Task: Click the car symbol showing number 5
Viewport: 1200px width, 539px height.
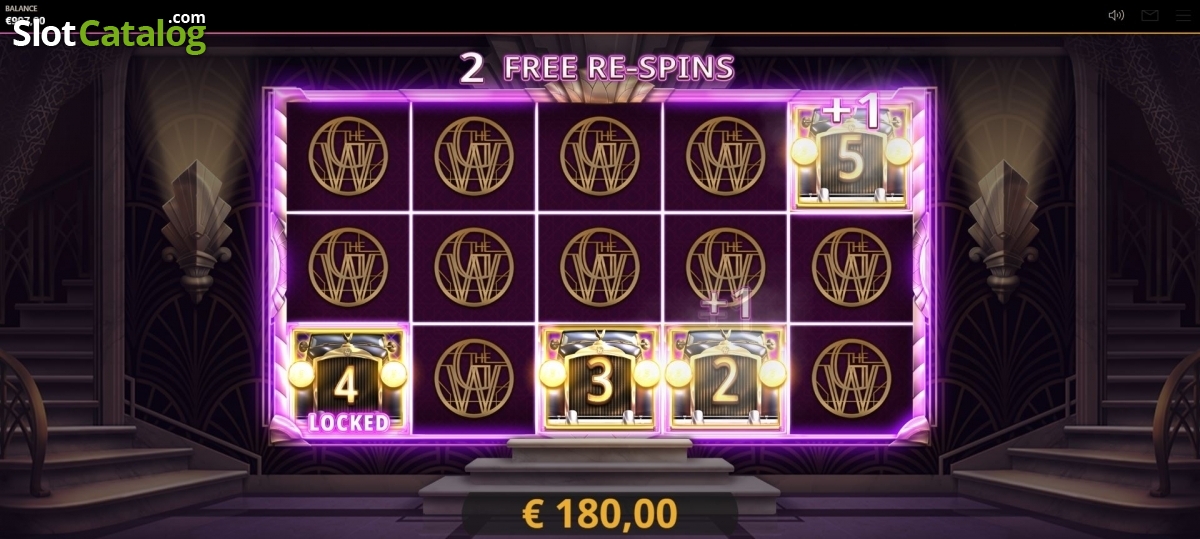Action: 850,156
